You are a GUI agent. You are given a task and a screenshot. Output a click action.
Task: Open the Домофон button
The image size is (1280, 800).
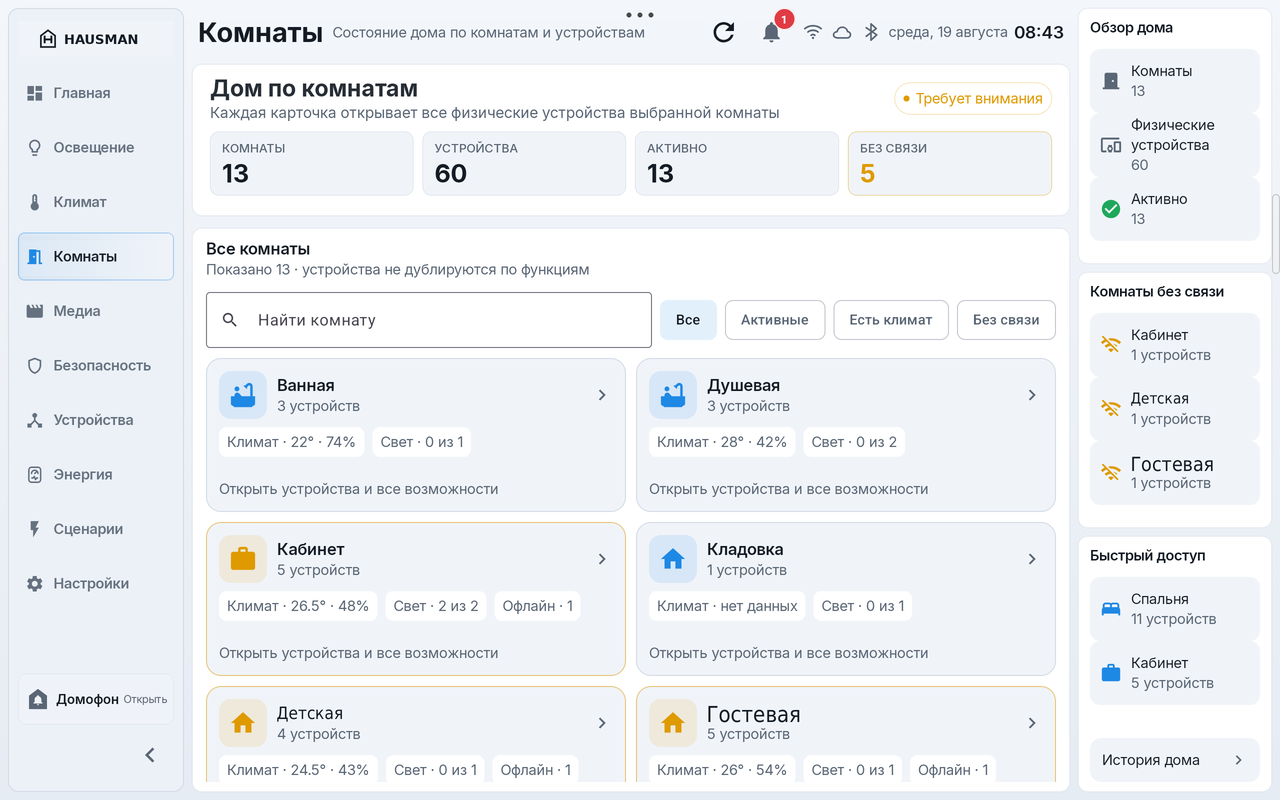(x=96, y=699)
